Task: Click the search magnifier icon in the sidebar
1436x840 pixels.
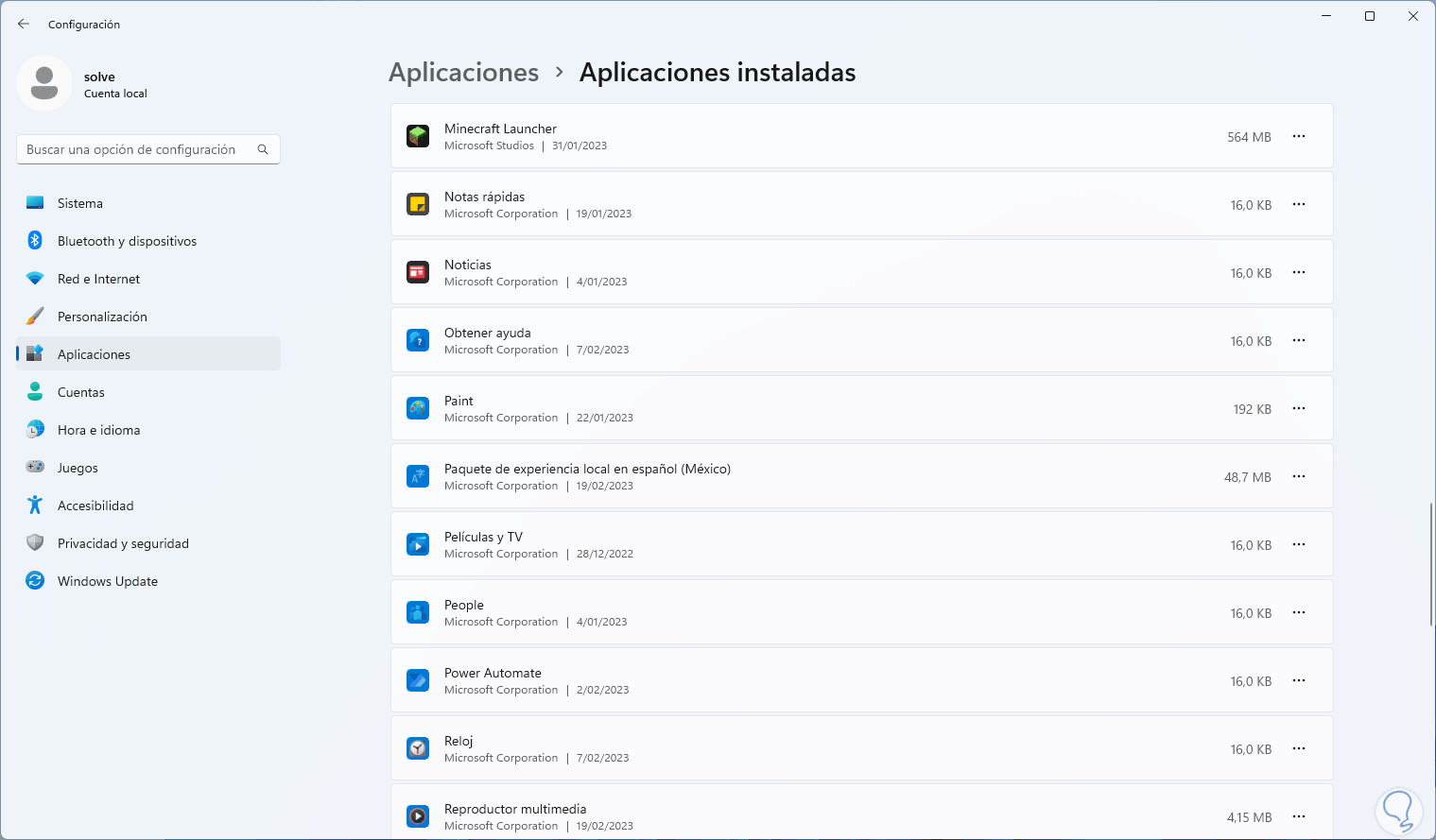Action: (263, 149)
